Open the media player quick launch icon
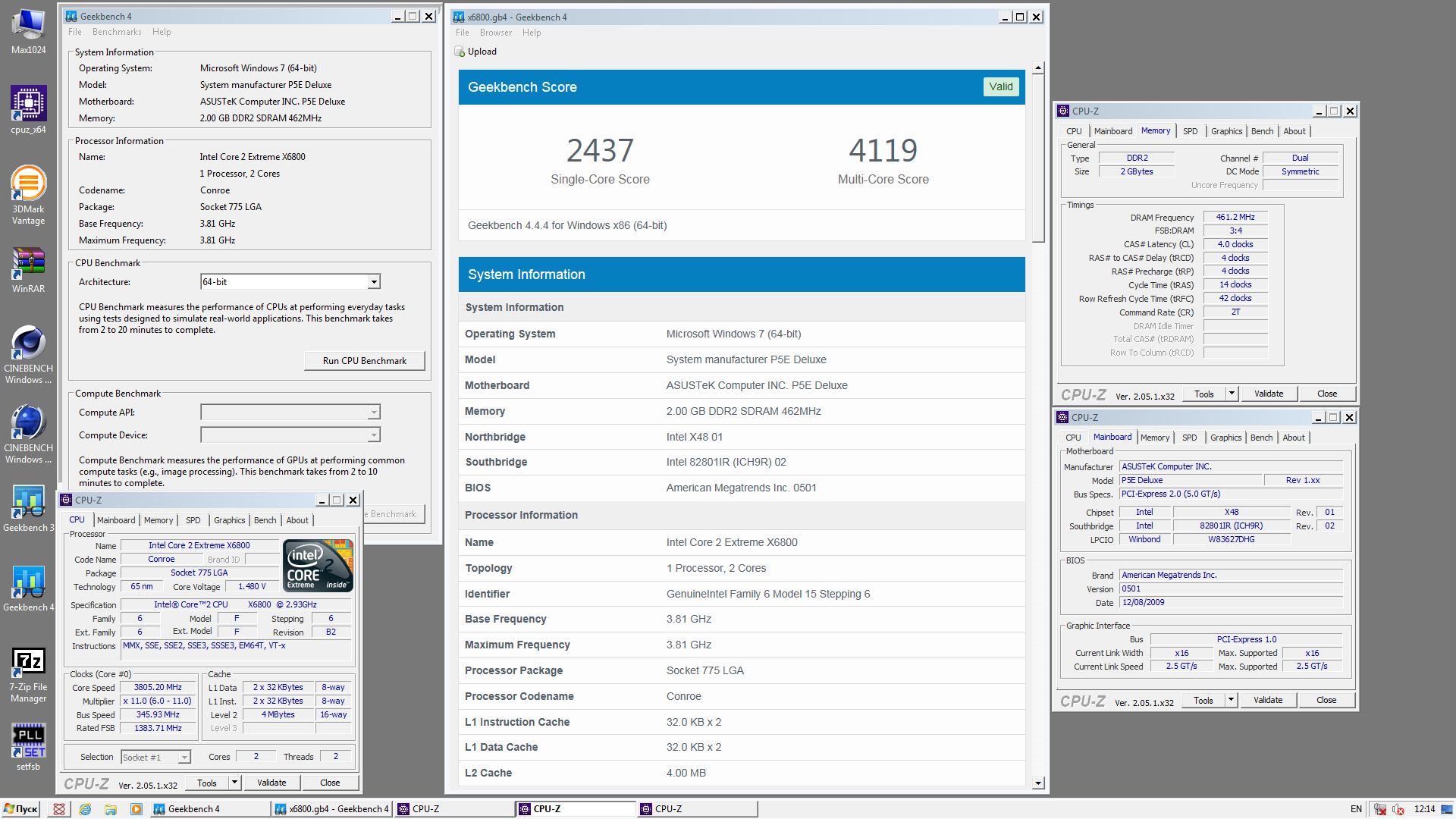Image resolution: width=1456 pixels, height=819 pixels. [x=136, y=809]
